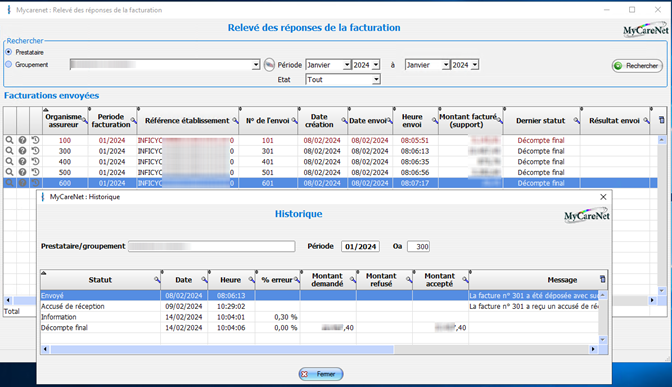
Task: Filter on Periode facturation column search icon
Action: [x=133, y=120]
